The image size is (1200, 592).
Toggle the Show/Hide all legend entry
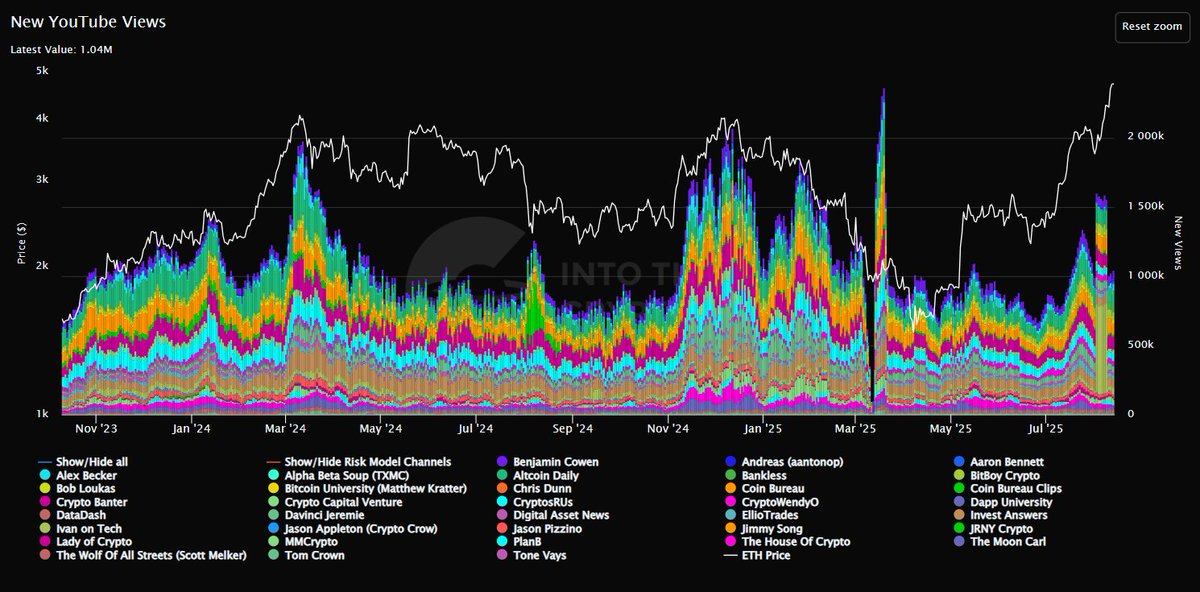[84, 462]
